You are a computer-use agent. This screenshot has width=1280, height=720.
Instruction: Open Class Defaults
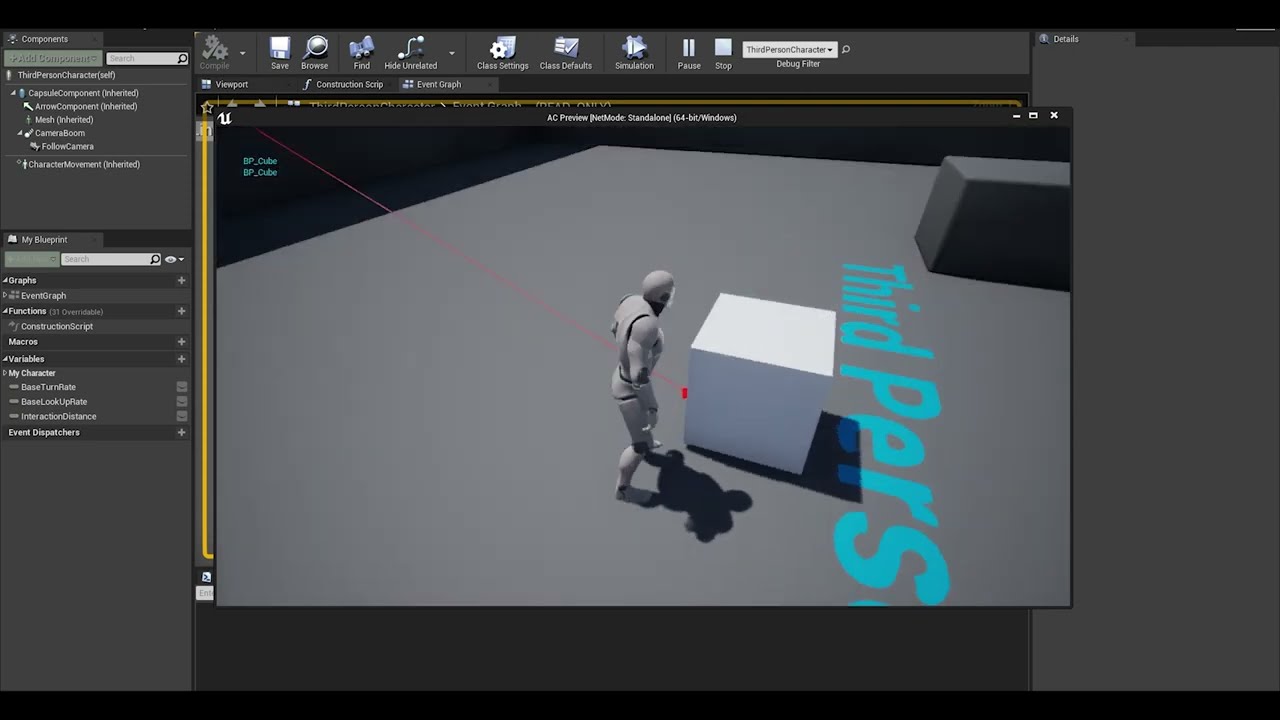pos(566,52)
